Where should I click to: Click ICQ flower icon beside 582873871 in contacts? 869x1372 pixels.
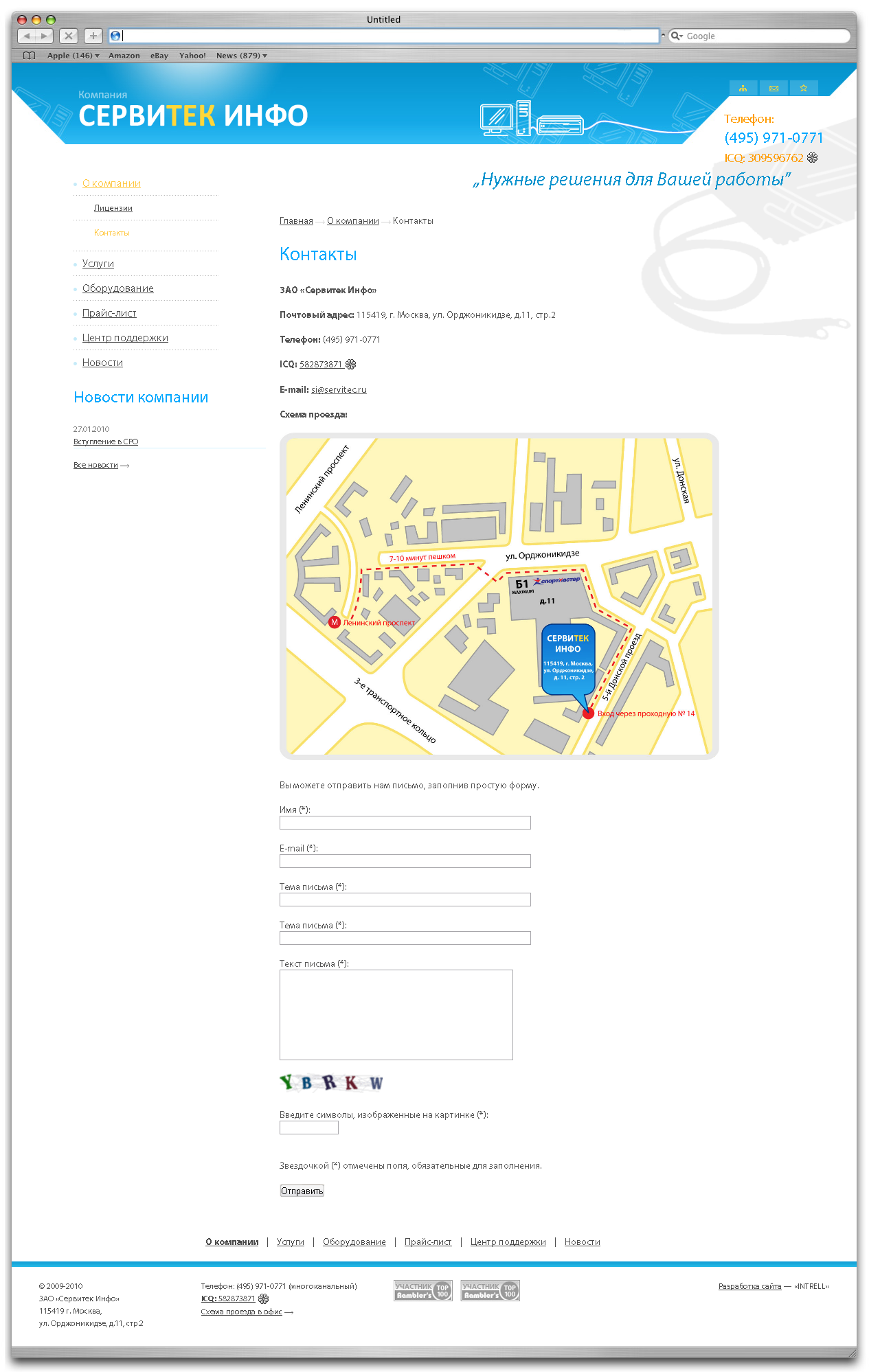click(x=350, y=365)
